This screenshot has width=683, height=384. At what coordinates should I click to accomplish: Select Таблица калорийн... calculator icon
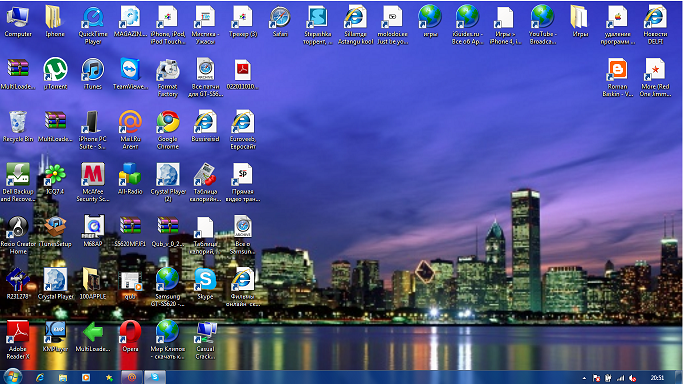pyautogui.click(x=205, y=183)
